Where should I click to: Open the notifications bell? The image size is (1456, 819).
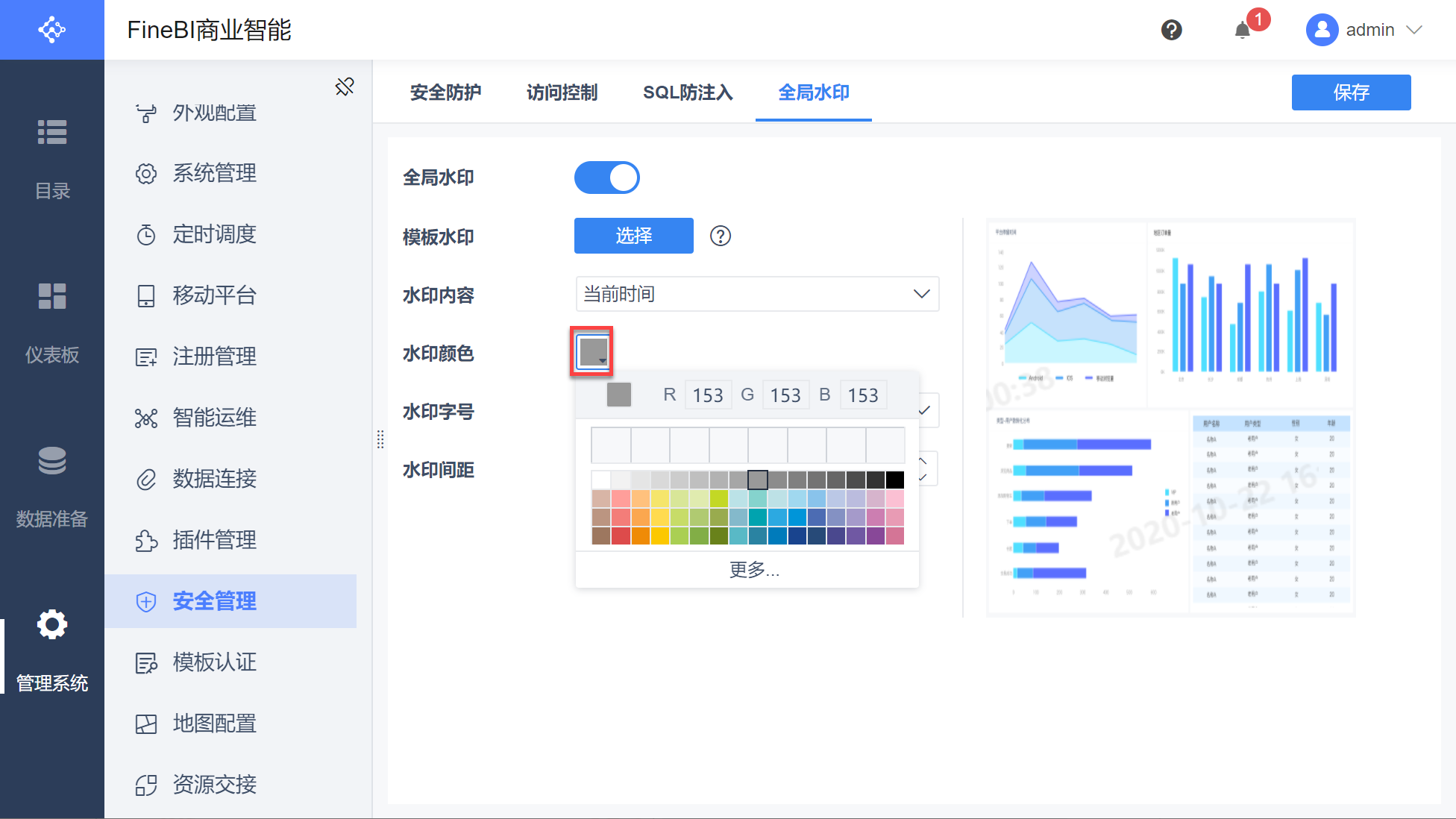click(x=1243, y=30)
